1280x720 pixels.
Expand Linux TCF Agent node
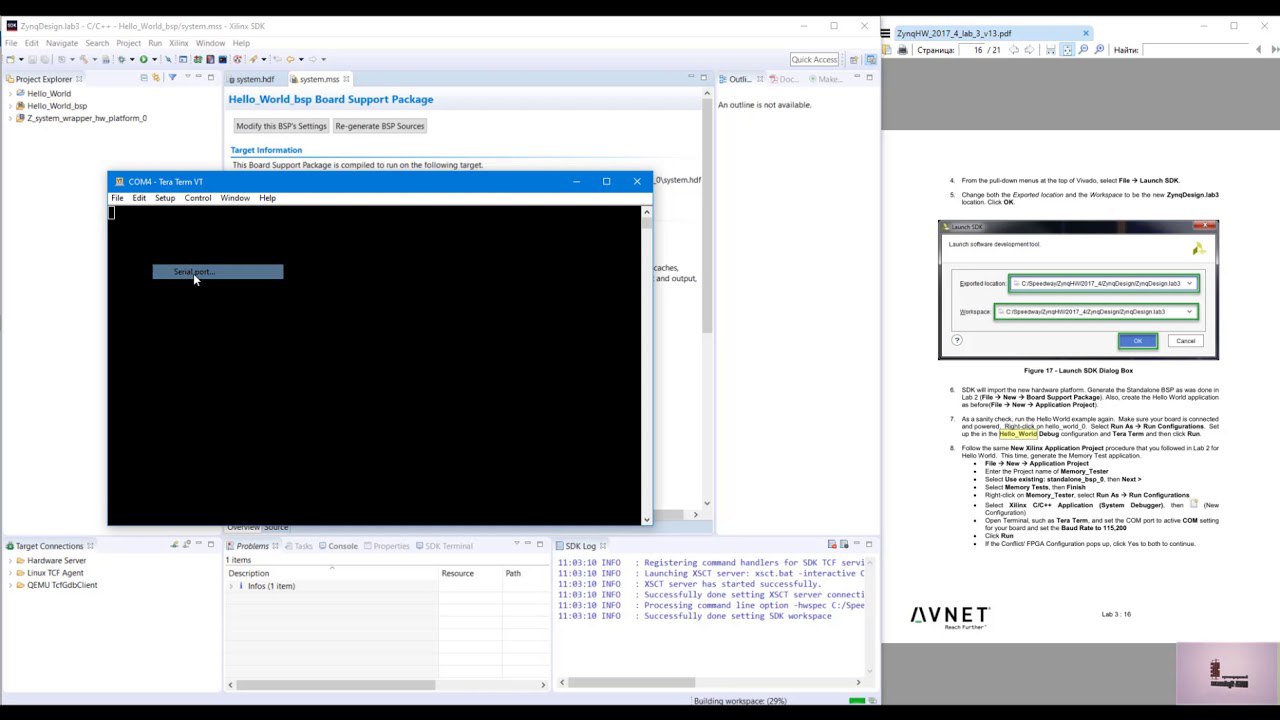(x=10, y=573)
